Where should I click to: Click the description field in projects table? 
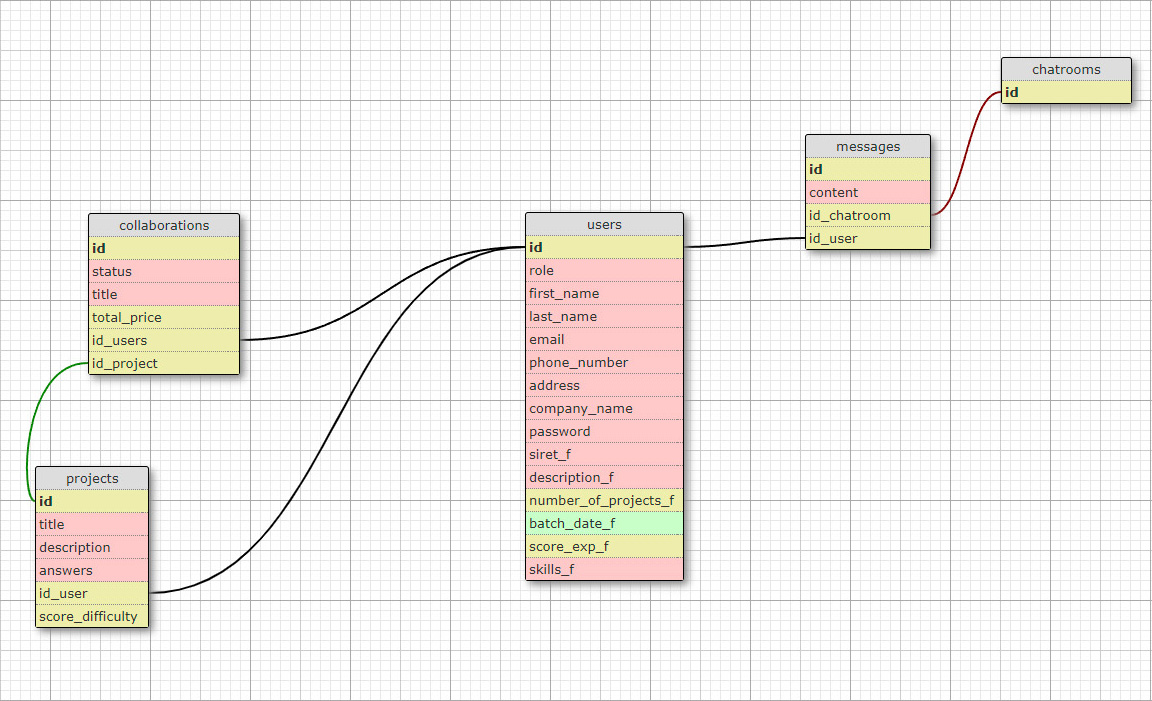(92, 547)
